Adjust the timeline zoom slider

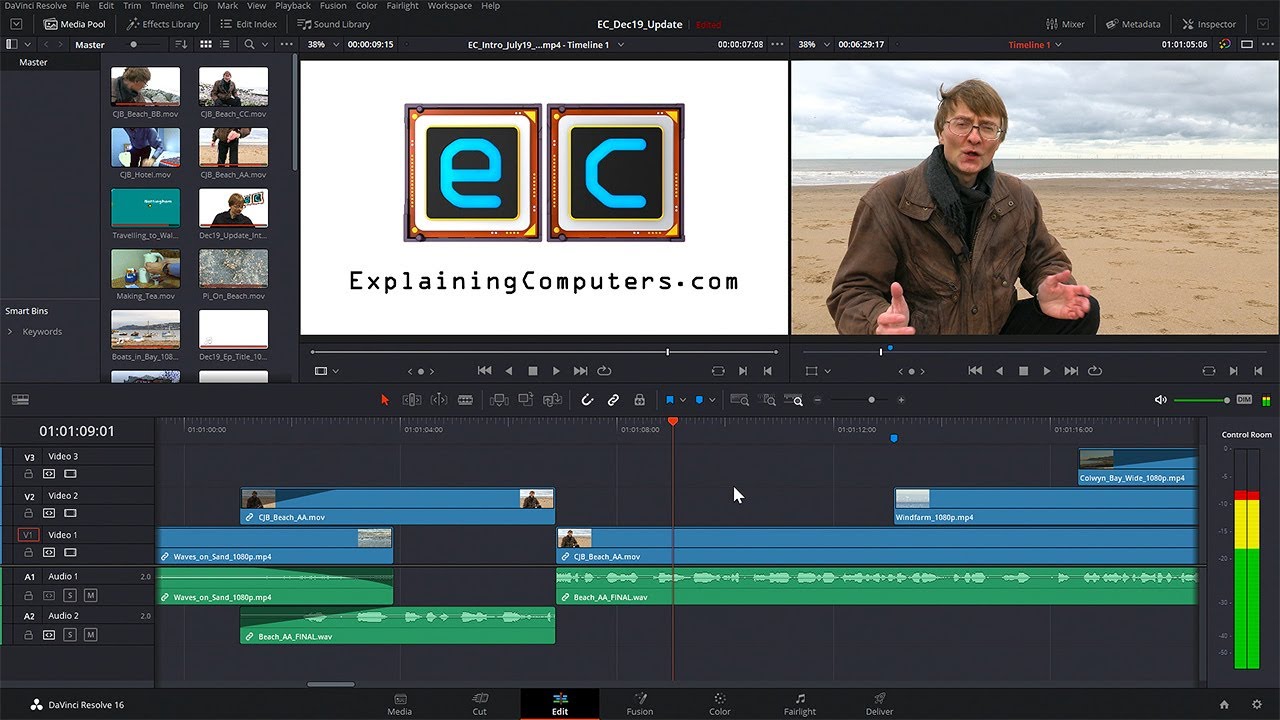pos(859,400)
